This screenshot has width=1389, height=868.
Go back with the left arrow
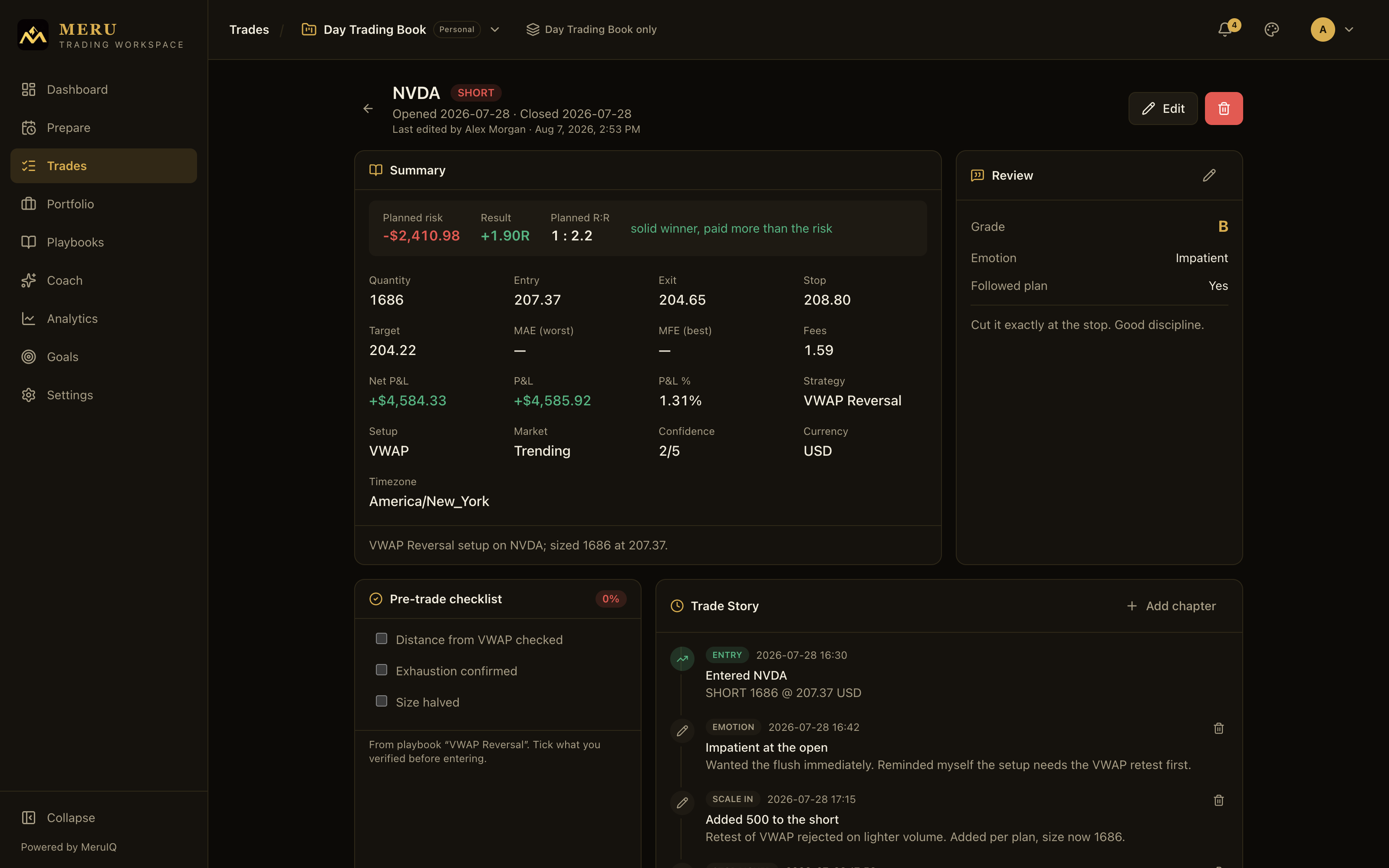[x=368, y=108]
